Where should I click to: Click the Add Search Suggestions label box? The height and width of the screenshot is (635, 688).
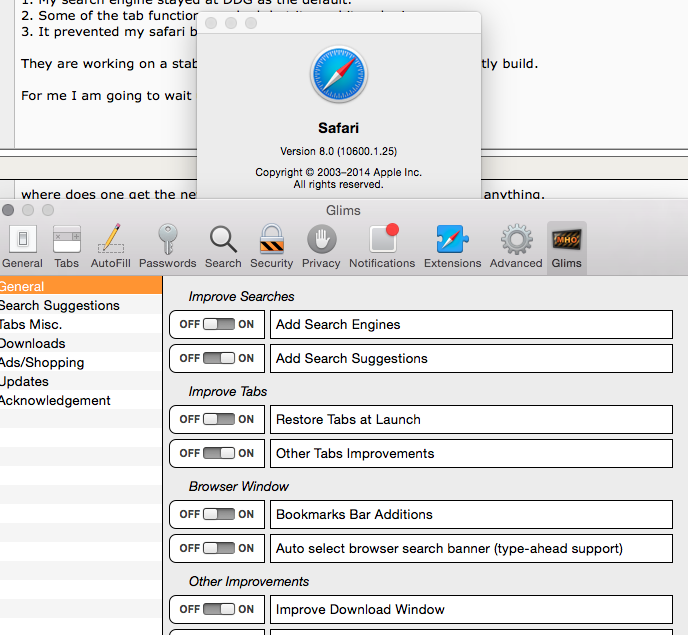(471, 358)
